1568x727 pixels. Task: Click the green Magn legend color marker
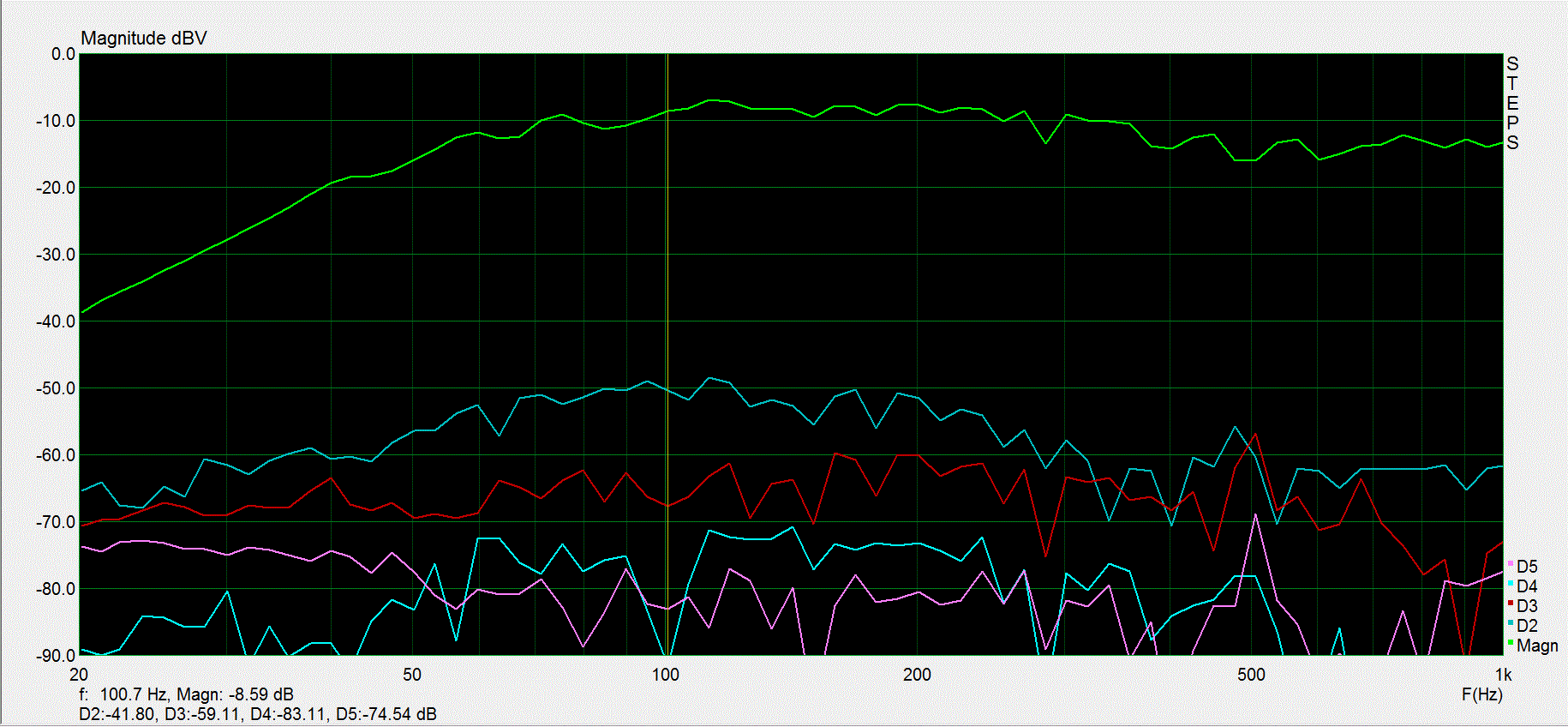(x=1511, y=642)
